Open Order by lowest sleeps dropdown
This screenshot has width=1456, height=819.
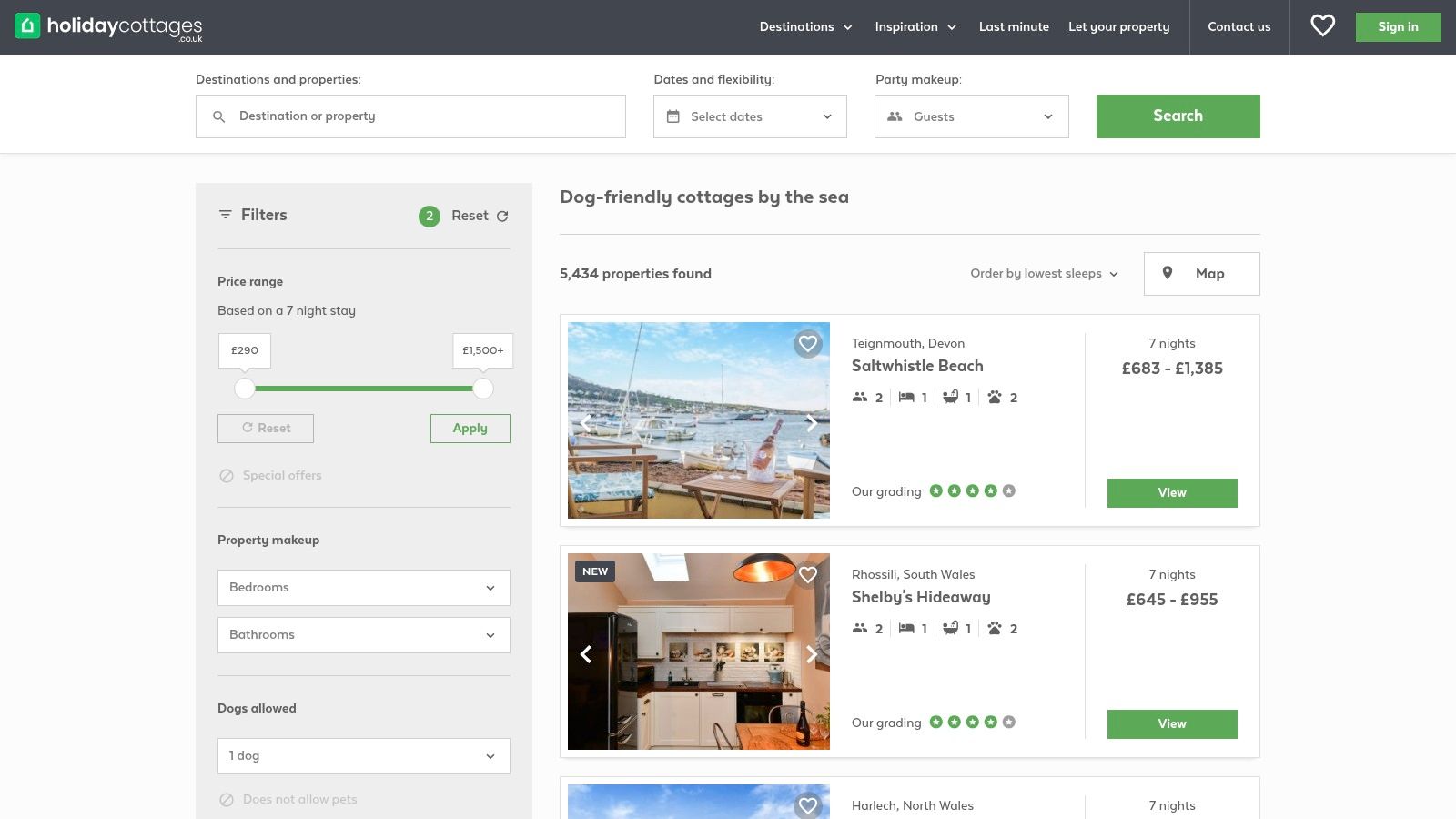[x=1044, y=274]
